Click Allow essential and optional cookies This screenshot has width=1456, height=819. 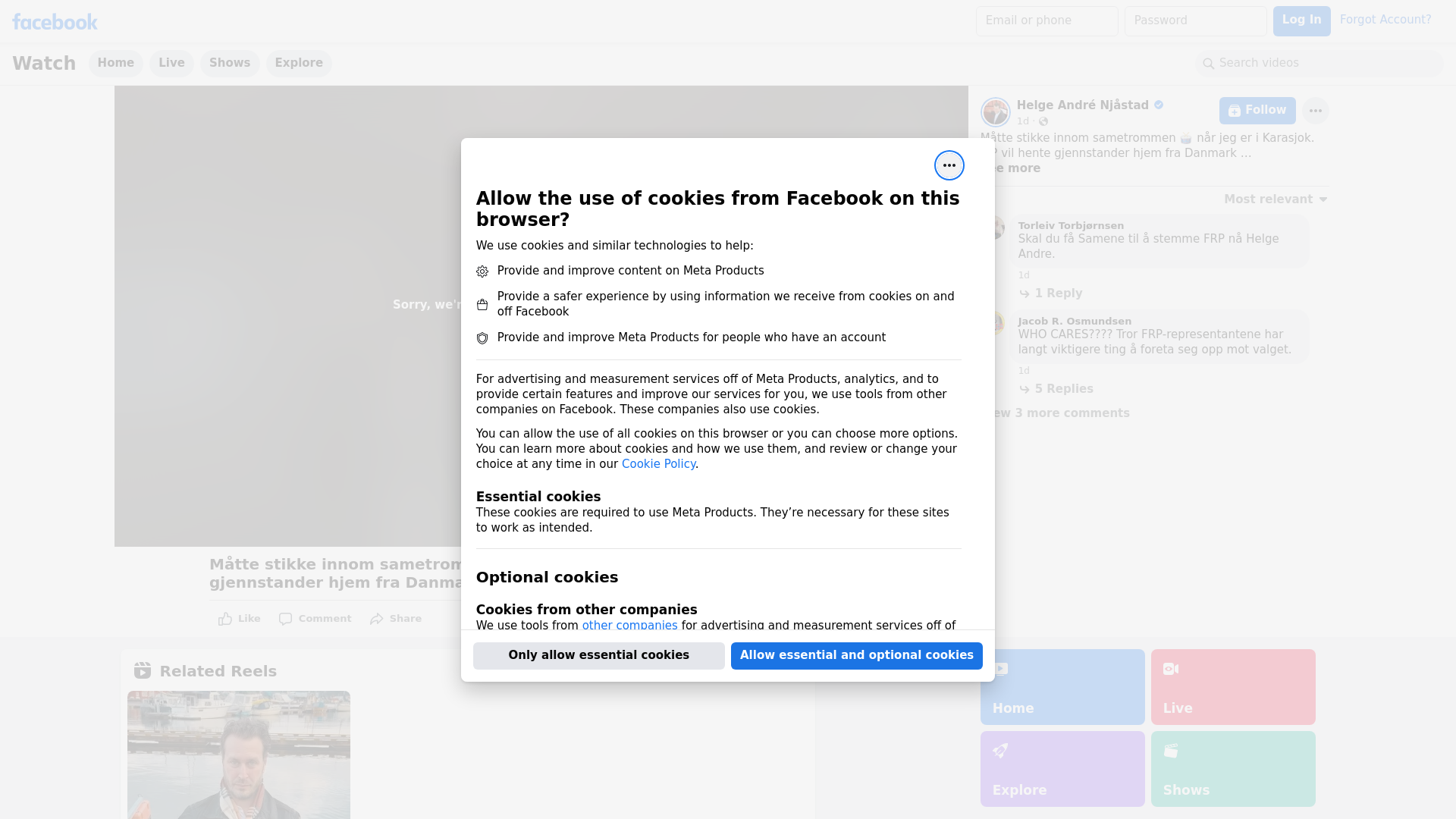(857, 656)
